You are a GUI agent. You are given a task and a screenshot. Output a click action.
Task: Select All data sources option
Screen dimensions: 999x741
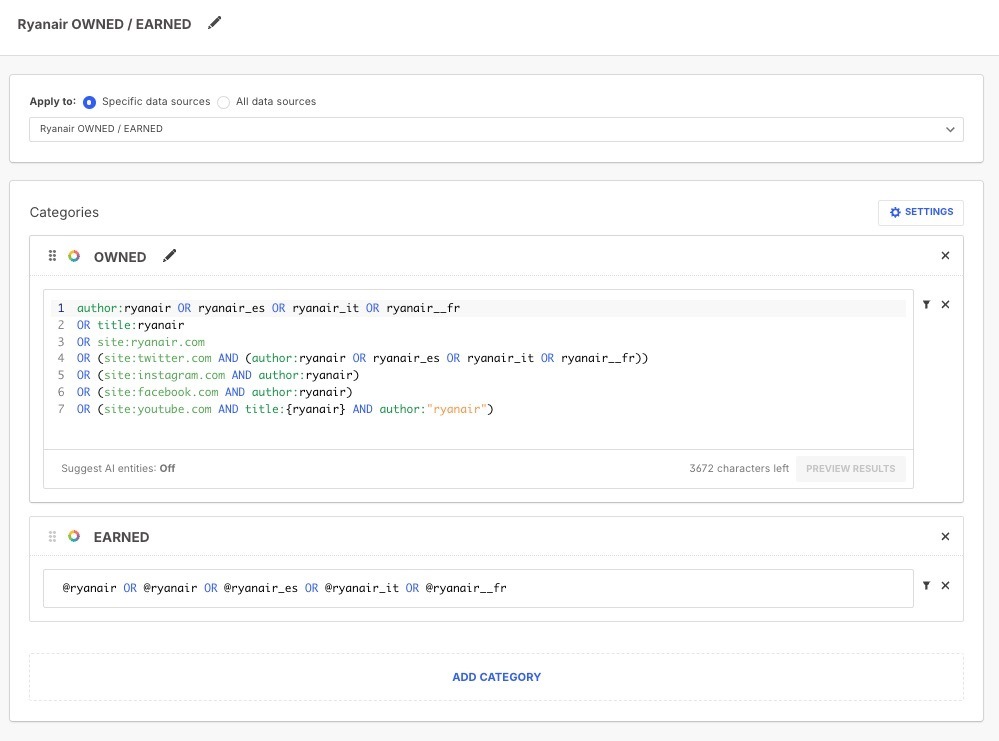(224, 102)
